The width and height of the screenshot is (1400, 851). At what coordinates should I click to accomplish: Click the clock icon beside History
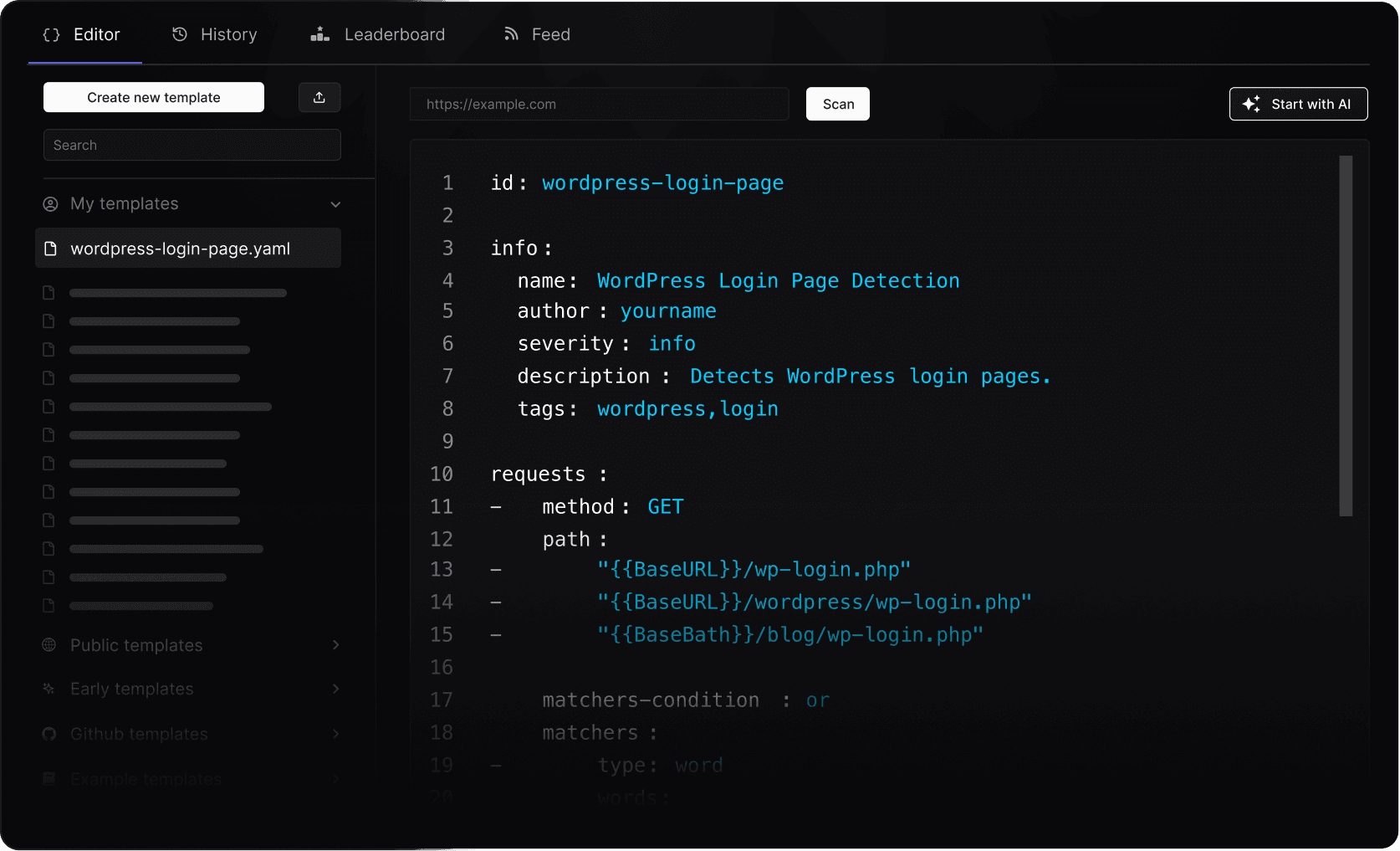click(x=178, y=34)
